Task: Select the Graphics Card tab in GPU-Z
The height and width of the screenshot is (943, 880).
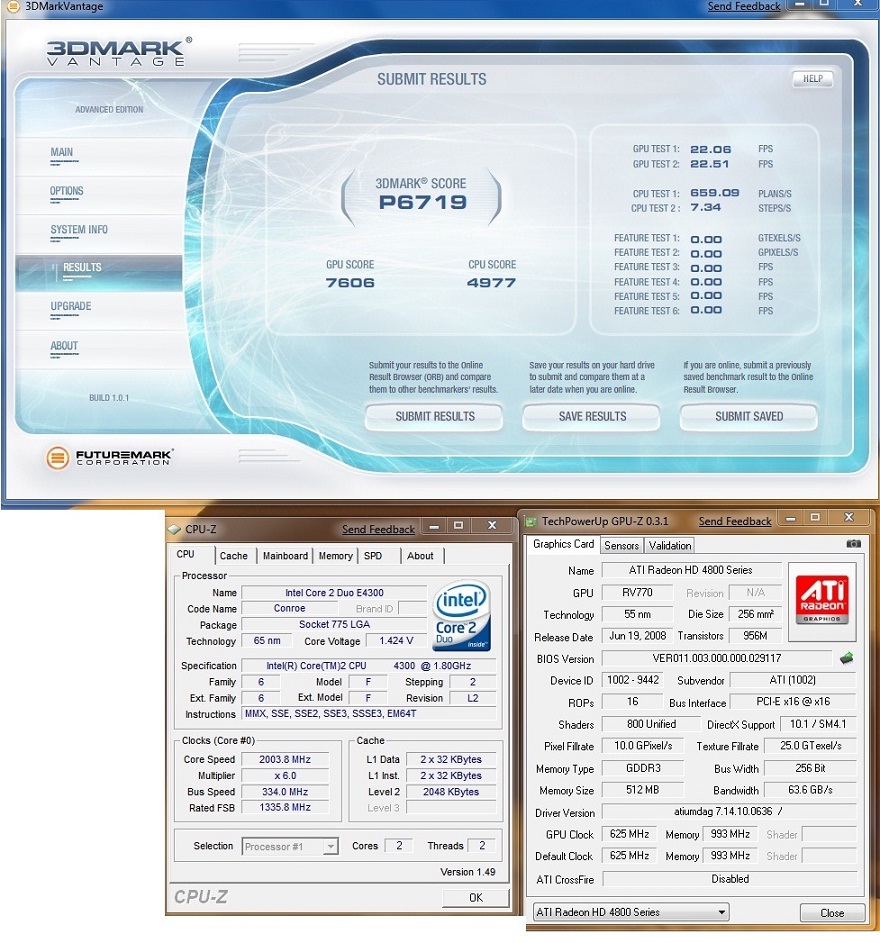Action: [563, 544]
